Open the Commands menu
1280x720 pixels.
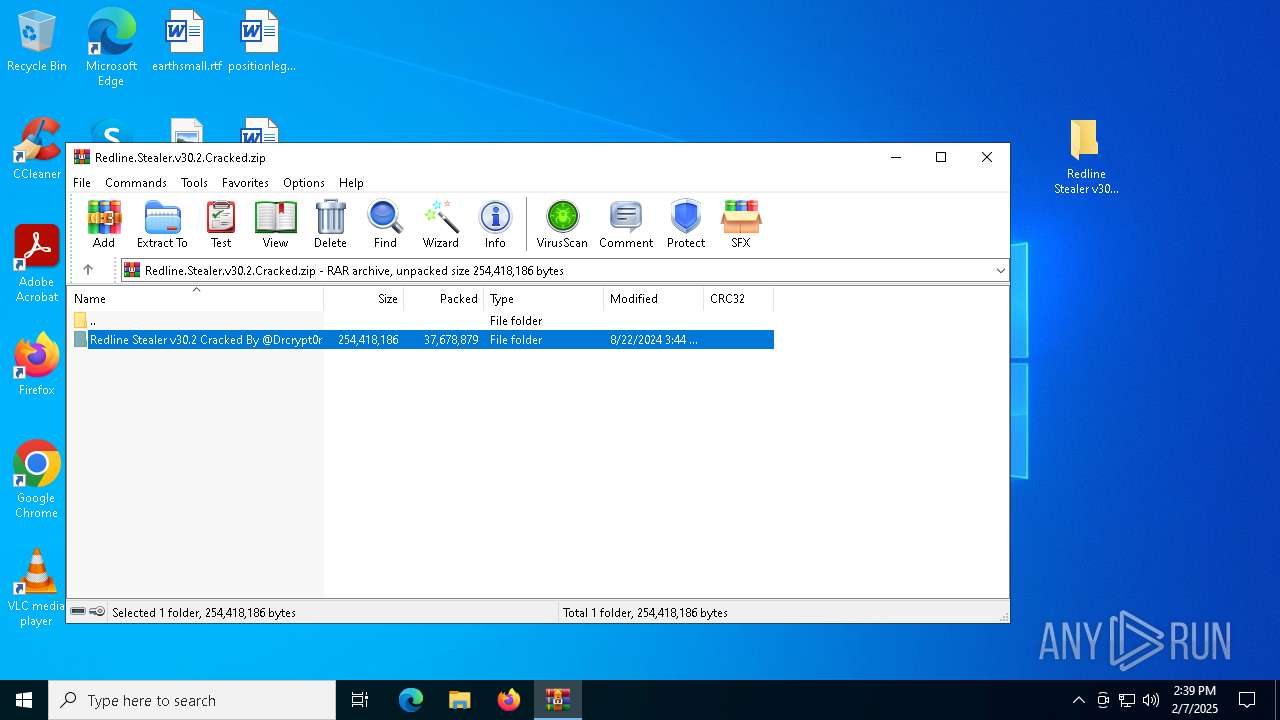[x=136, y=183]
